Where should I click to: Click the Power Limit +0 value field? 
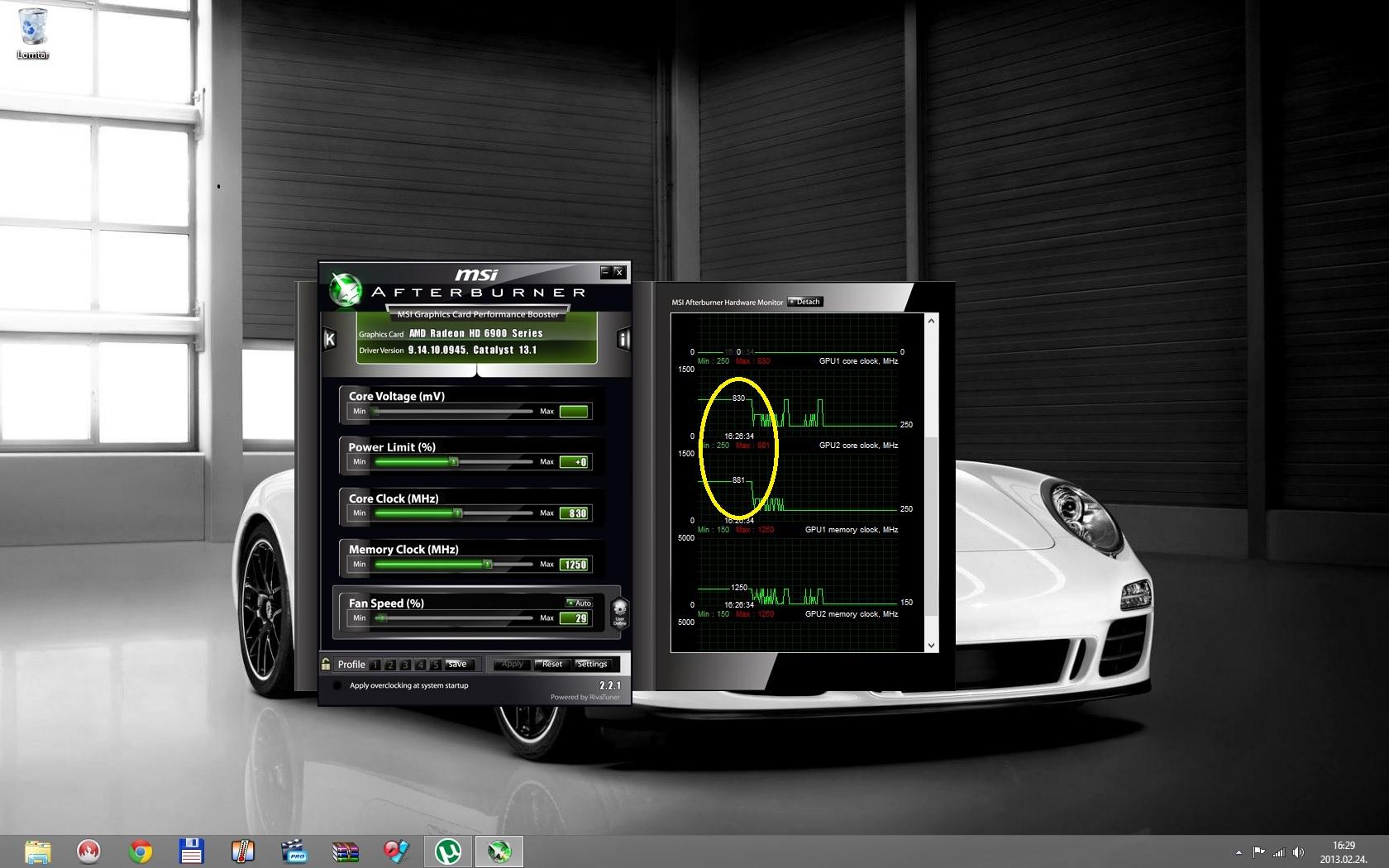click(574, 462)
